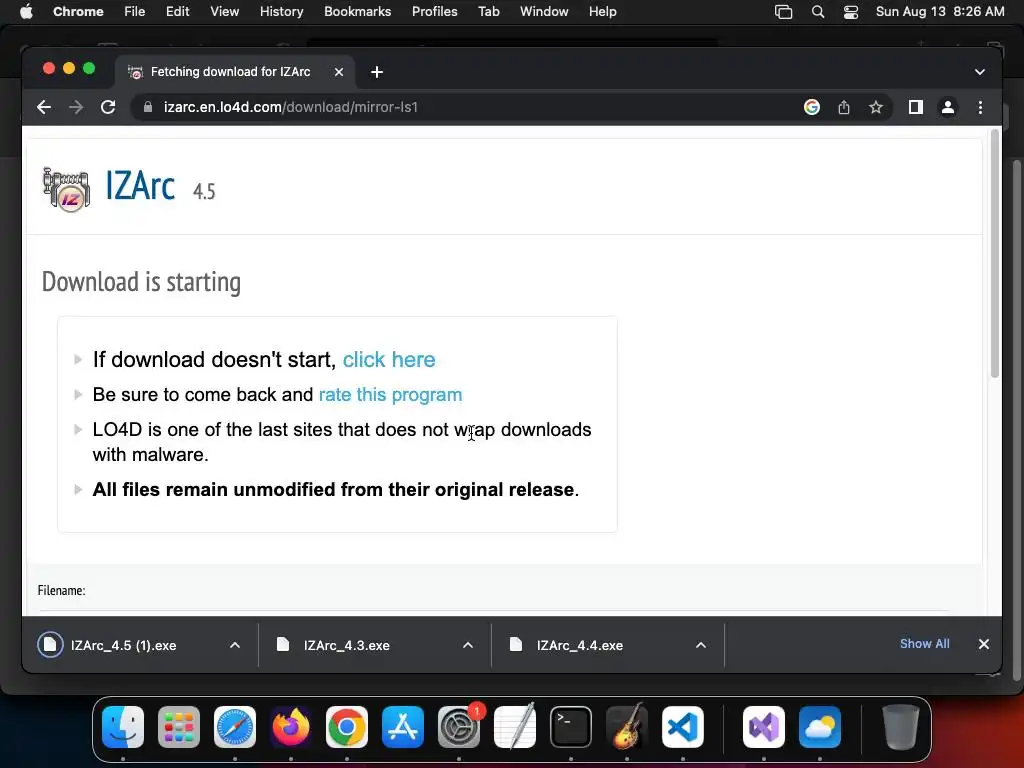1024x768 pixels.
Task: Open the Chrome profile avatar
Action: (x=948, y=107)
